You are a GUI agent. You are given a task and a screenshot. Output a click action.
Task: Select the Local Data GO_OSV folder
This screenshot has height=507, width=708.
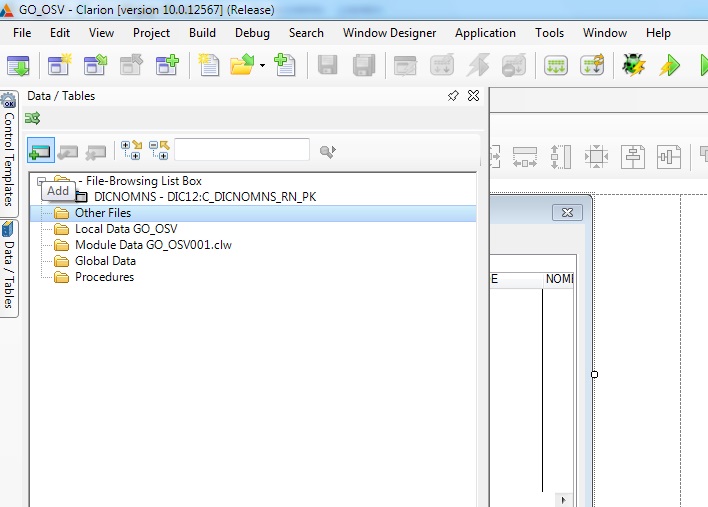(111, 229)
